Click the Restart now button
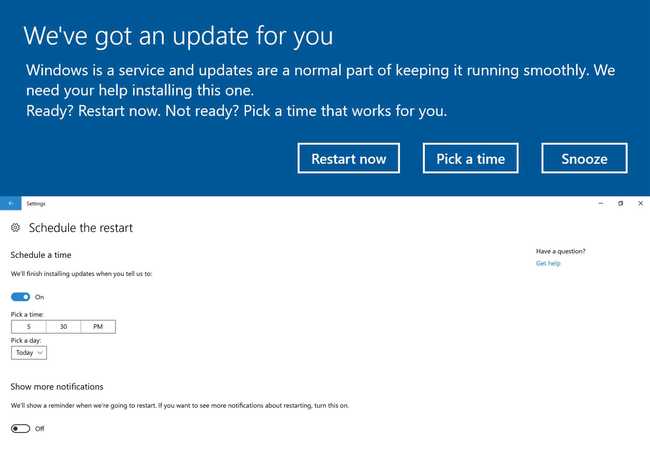 coord(349,158)
